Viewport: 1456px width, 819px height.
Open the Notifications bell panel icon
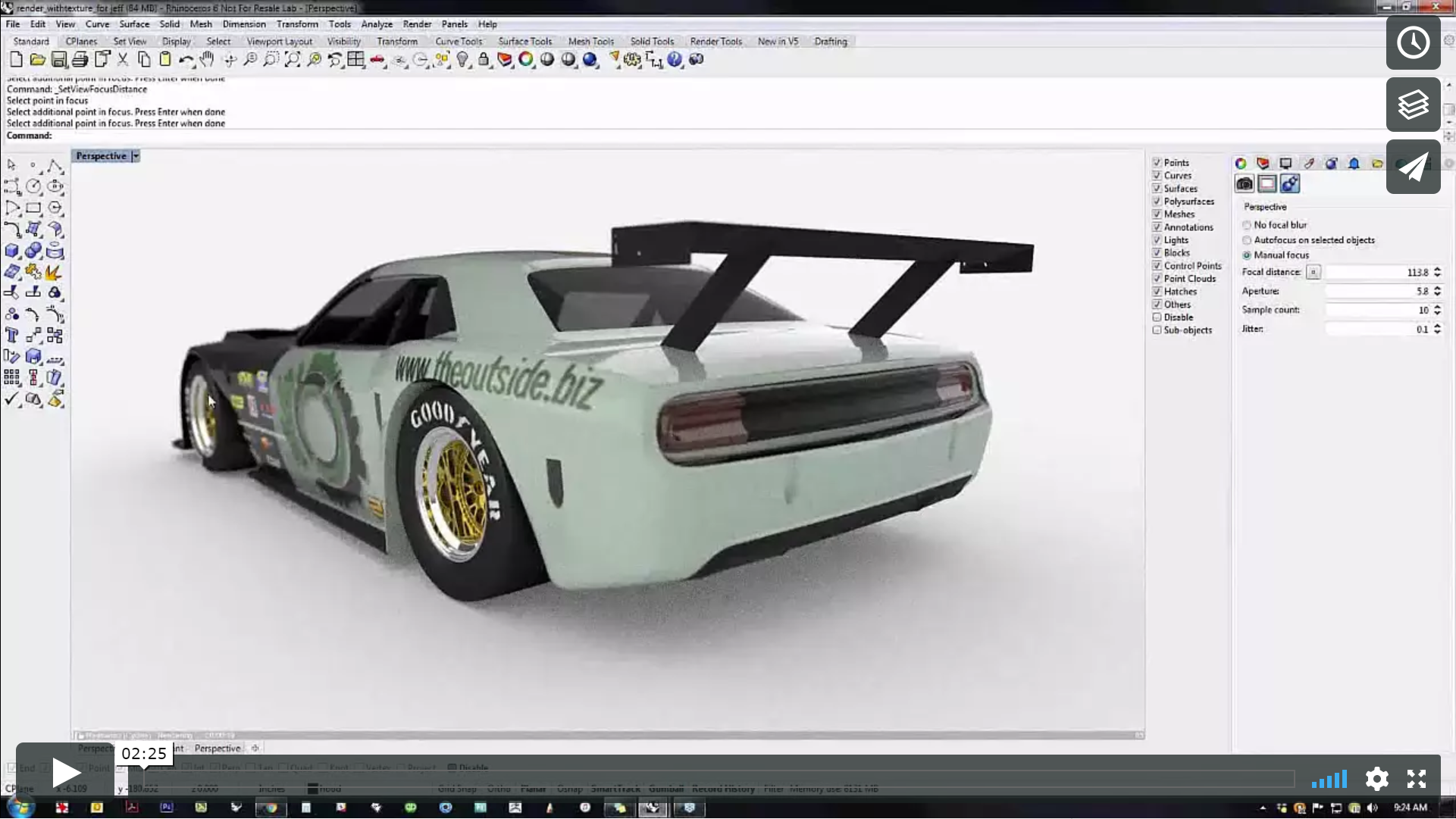[1354, 164]
